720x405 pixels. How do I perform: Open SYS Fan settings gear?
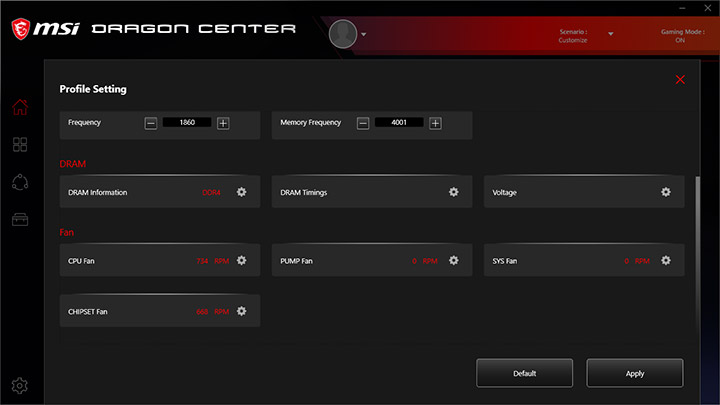click(x=666, y=260)
